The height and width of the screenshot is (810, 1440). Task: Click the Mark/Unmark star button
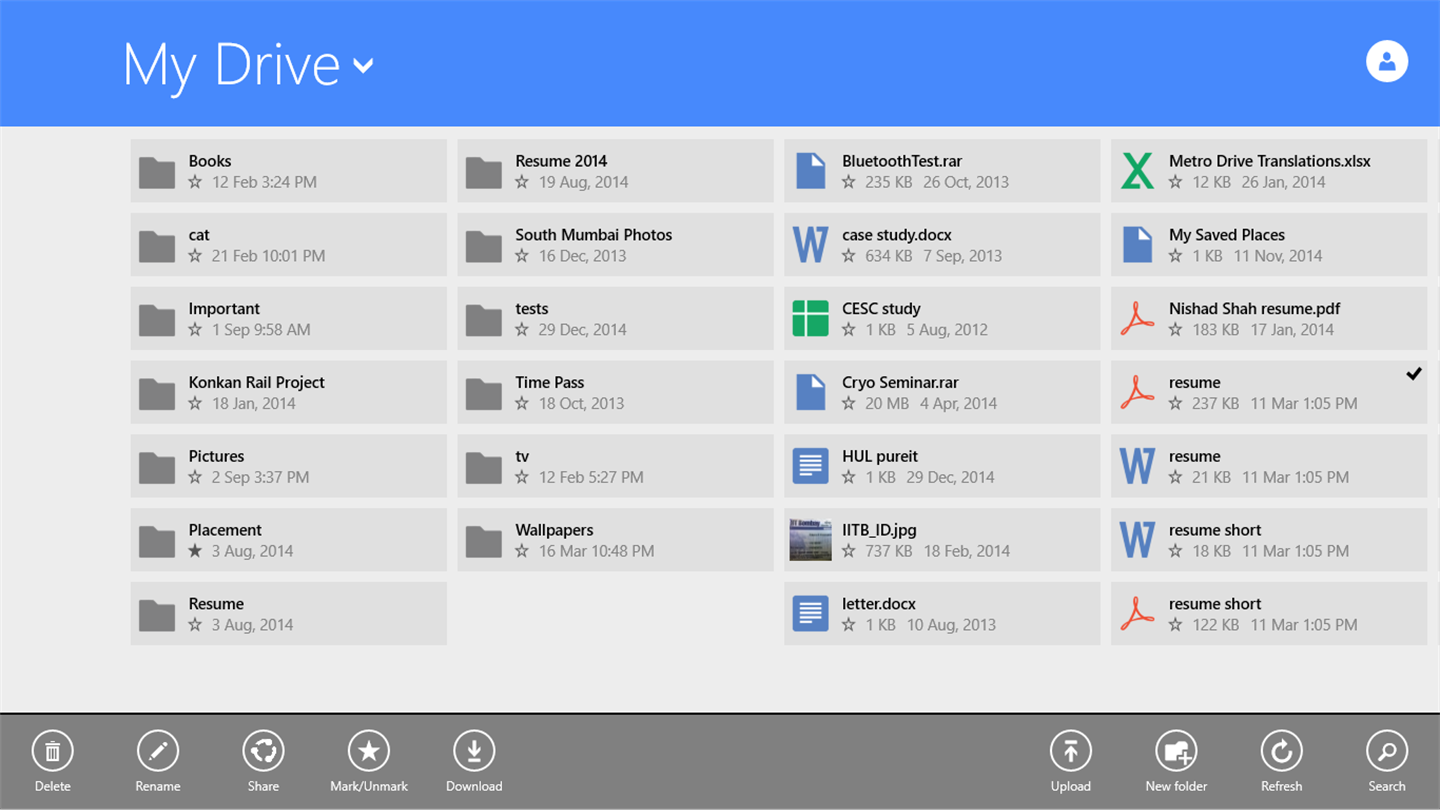pos(368,751)
